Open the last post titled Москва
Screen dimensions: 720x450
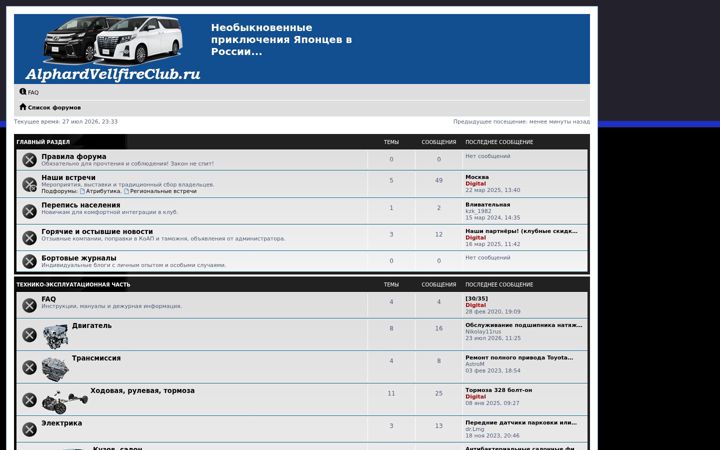click(x=477, y=177)
